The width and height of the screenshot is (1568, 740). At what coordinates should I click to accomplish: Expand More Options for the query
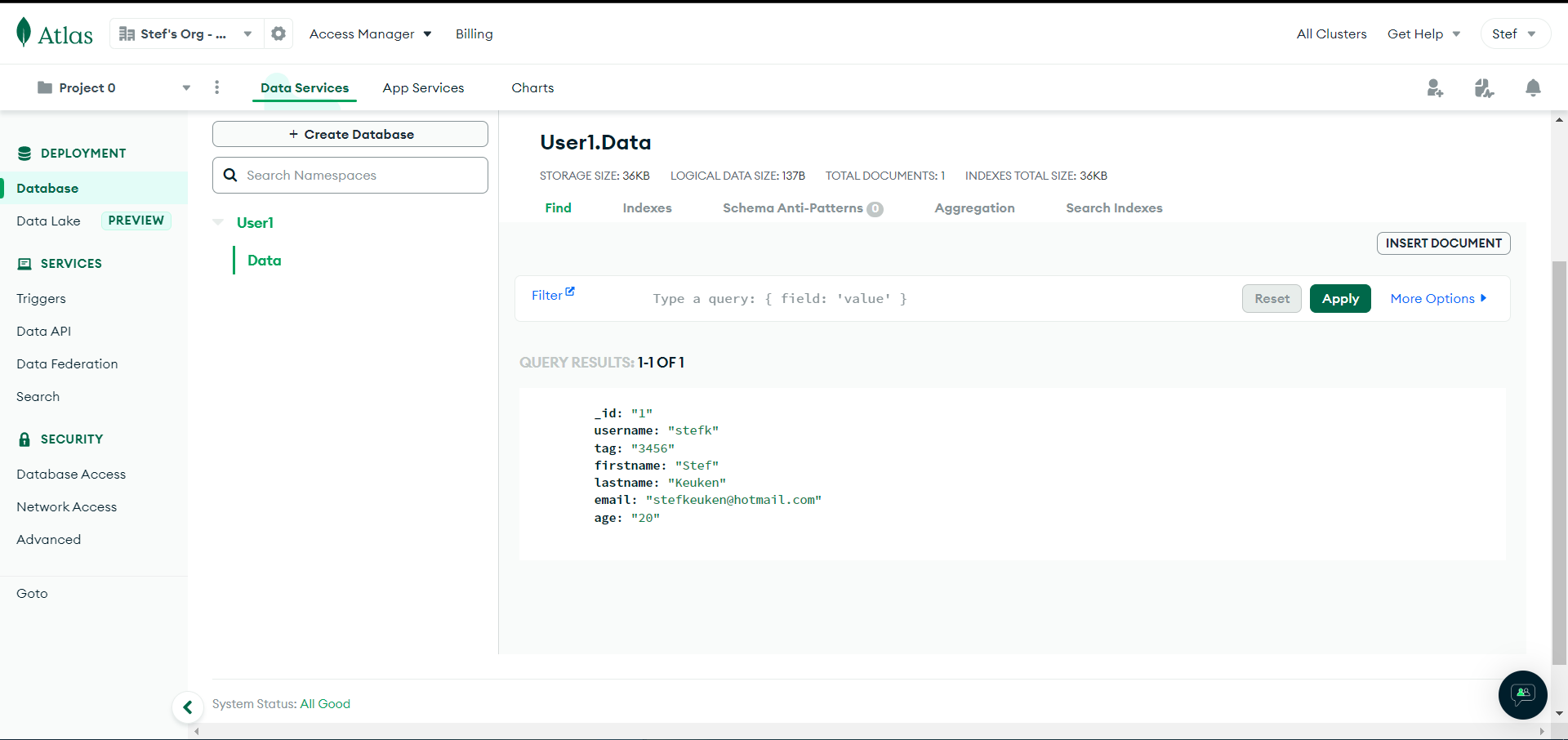pos(1438,298)
